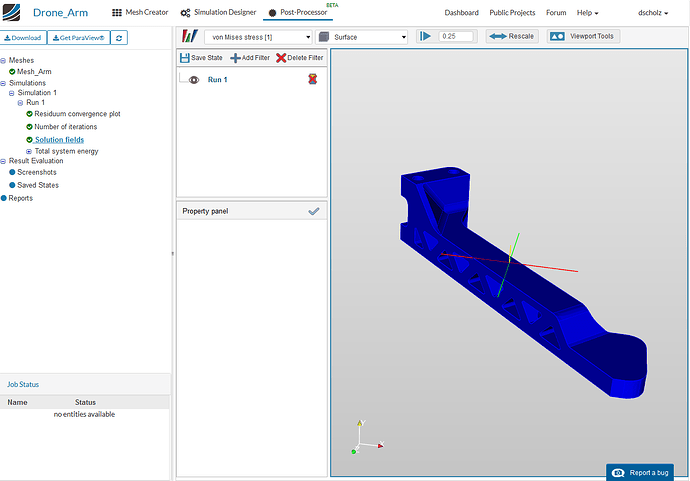Open the von Mises stress field dropdown

pyautogui.click(x=259, y=37)
